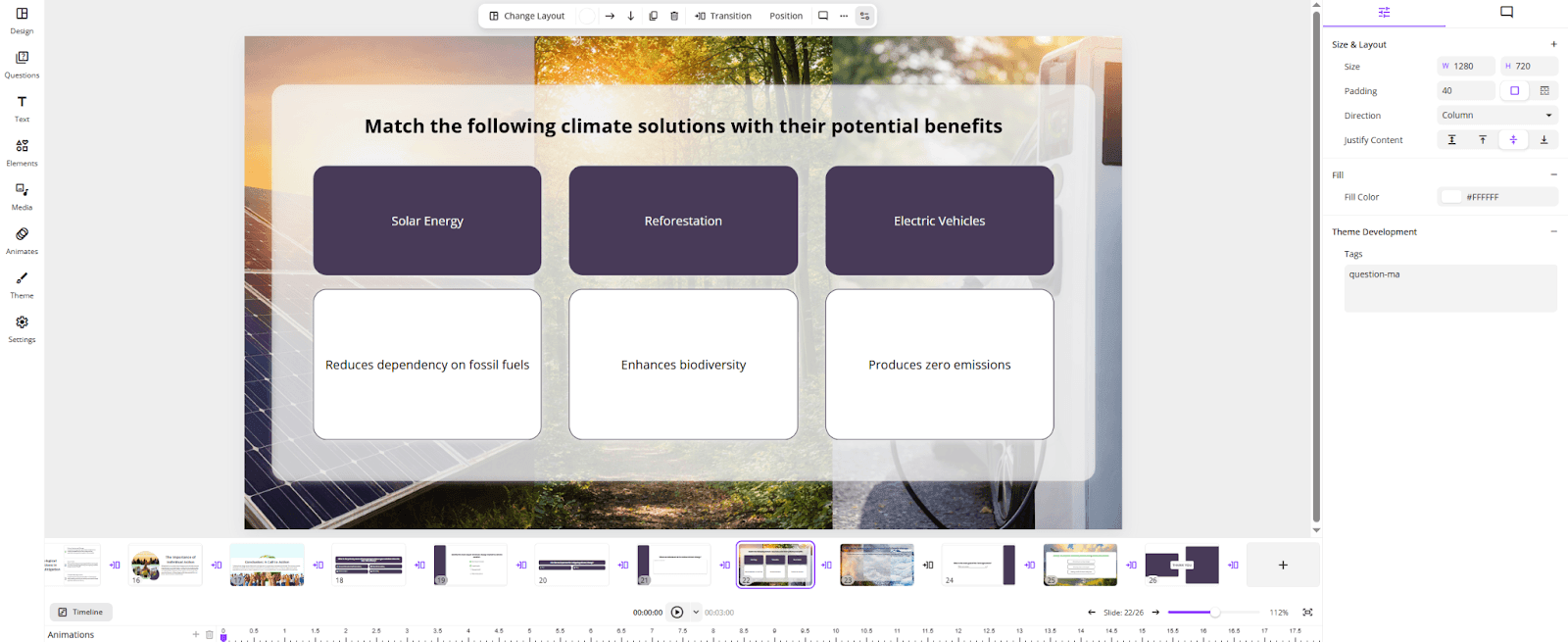Screen dimensions: 1568x642
Task: Click the Timeline button
Action: coord(81,613)
